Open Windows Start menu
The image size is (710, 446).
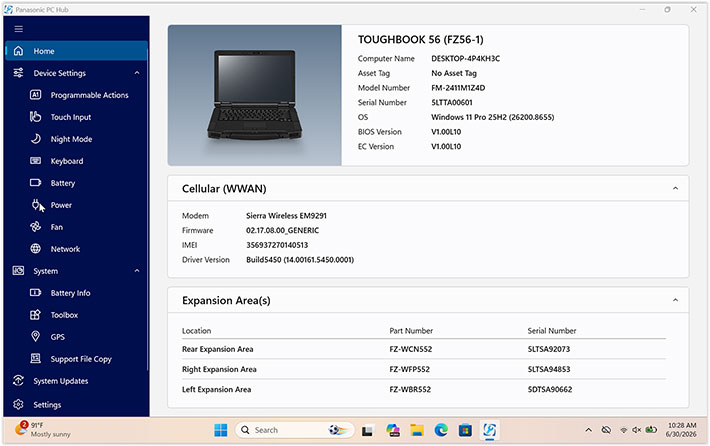[x=221, y=430]
